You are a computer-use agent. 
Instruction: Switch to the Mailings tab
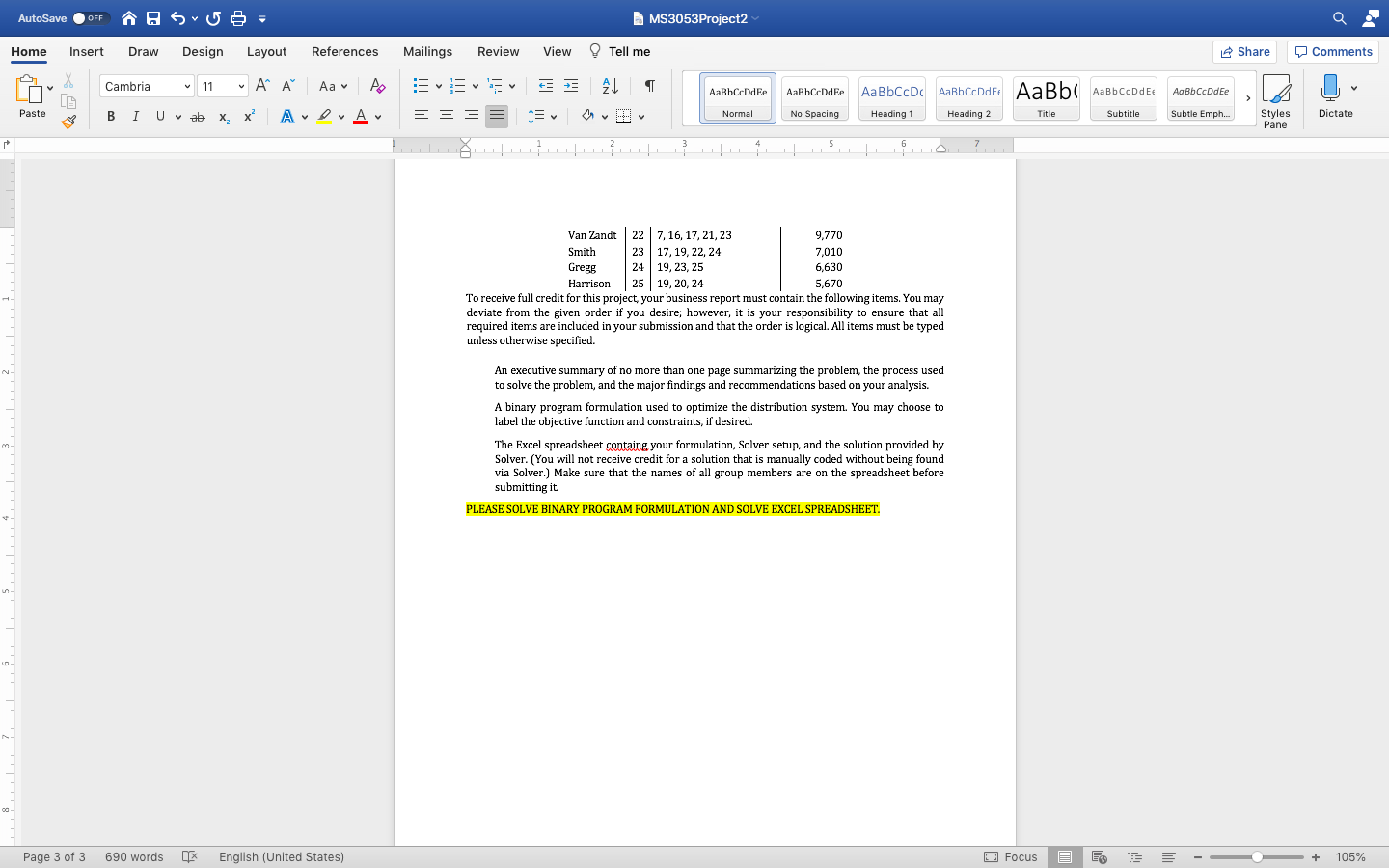tap(427, 51)
